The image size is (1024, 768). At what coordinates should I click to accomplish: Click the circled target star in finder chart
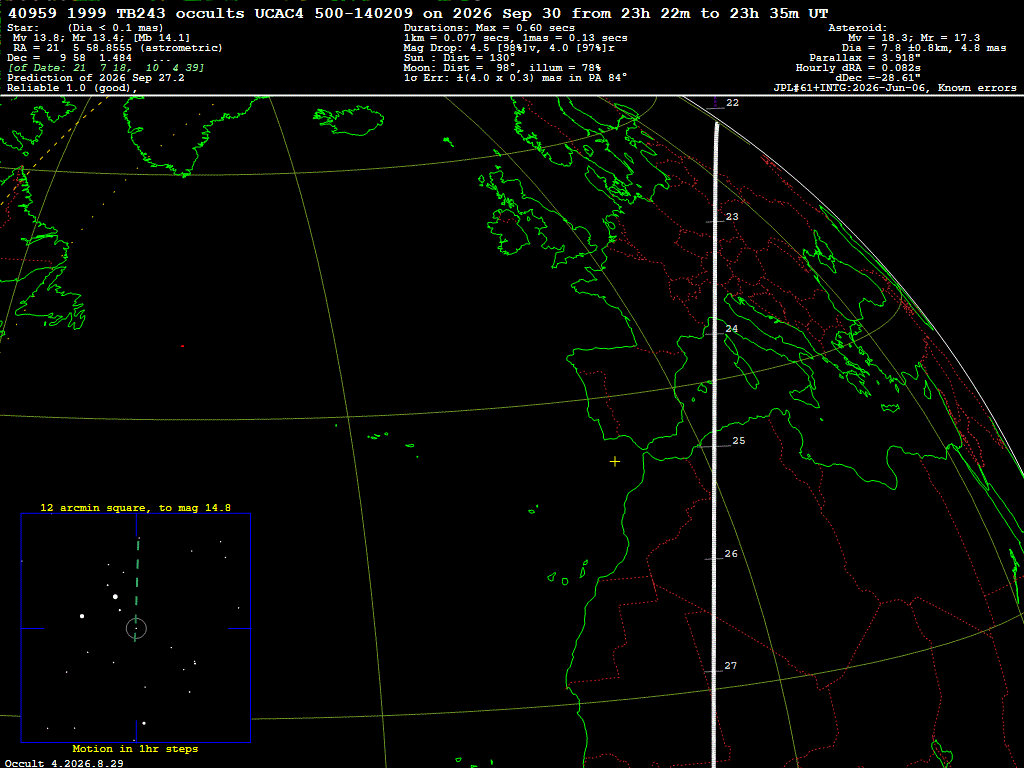click(x=136, y=628)
